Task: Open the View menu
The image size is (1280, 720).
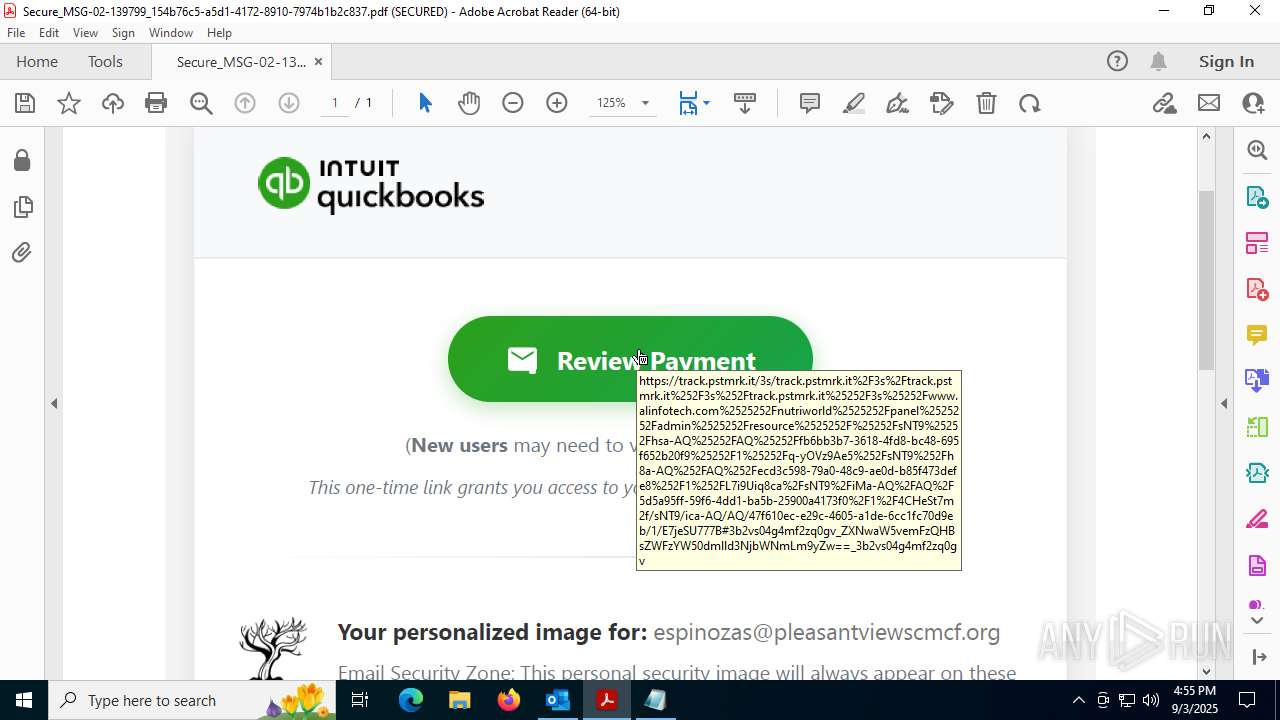Action: (x=85, y=33)
